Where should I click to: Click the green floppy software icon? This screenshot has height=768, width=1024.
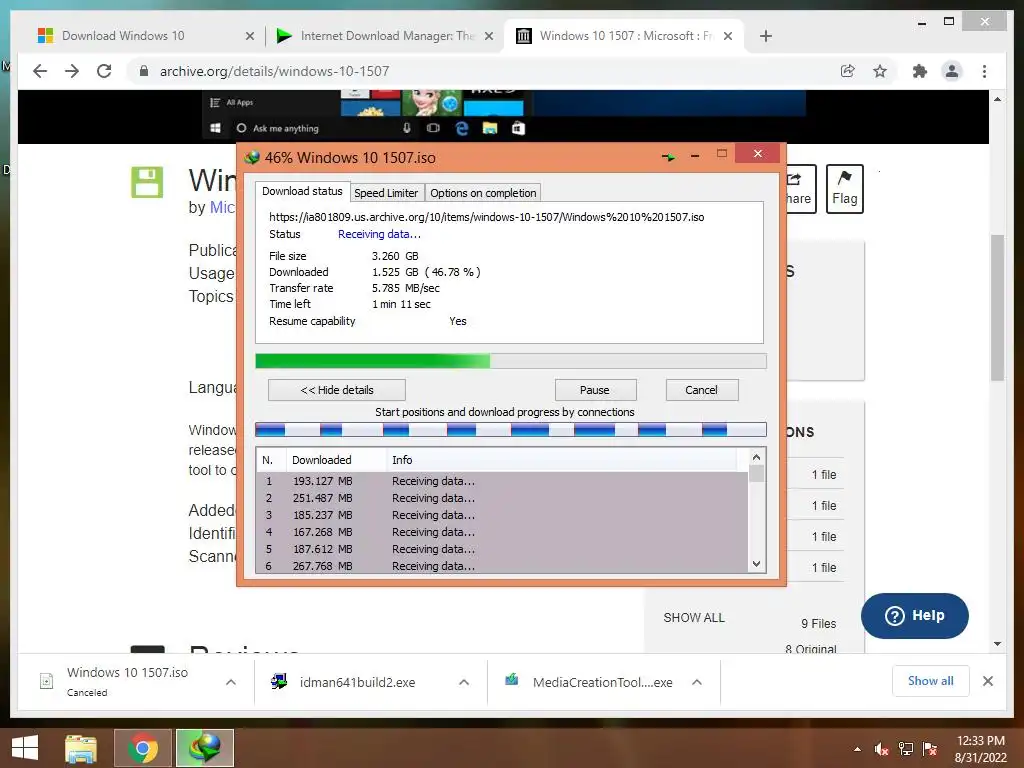click(147, 182)
